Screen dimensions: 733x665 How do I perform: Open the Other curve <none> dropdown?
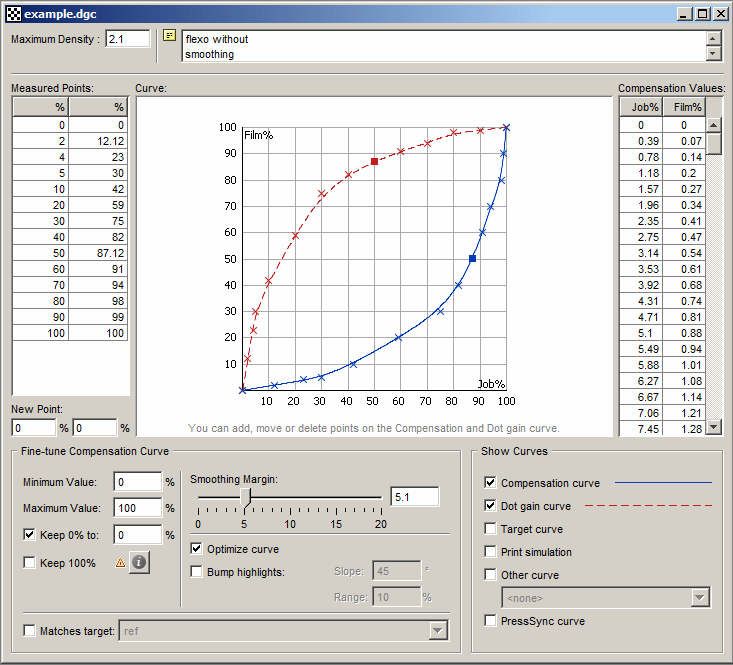tap(700, 597)
